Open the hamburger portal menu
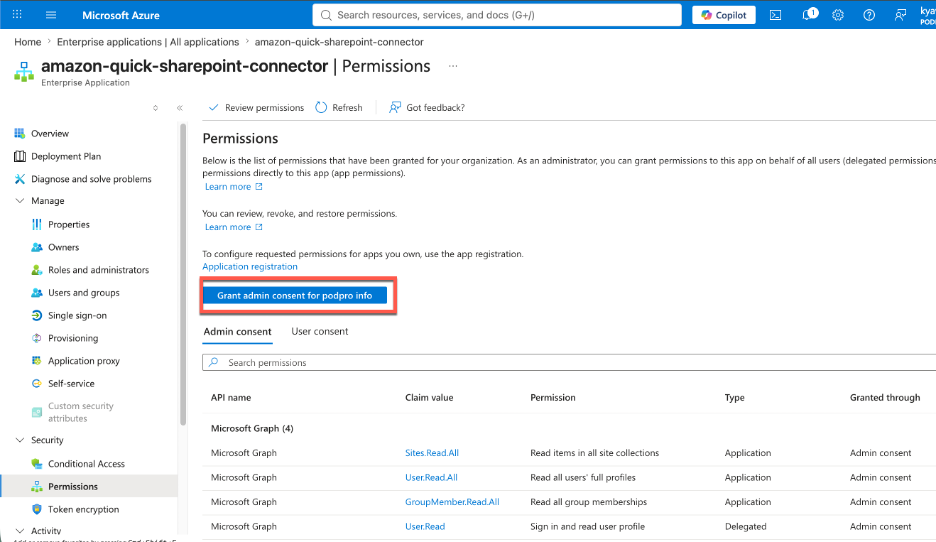This screenshot has height=542, width=936. [x=51, y=14]
